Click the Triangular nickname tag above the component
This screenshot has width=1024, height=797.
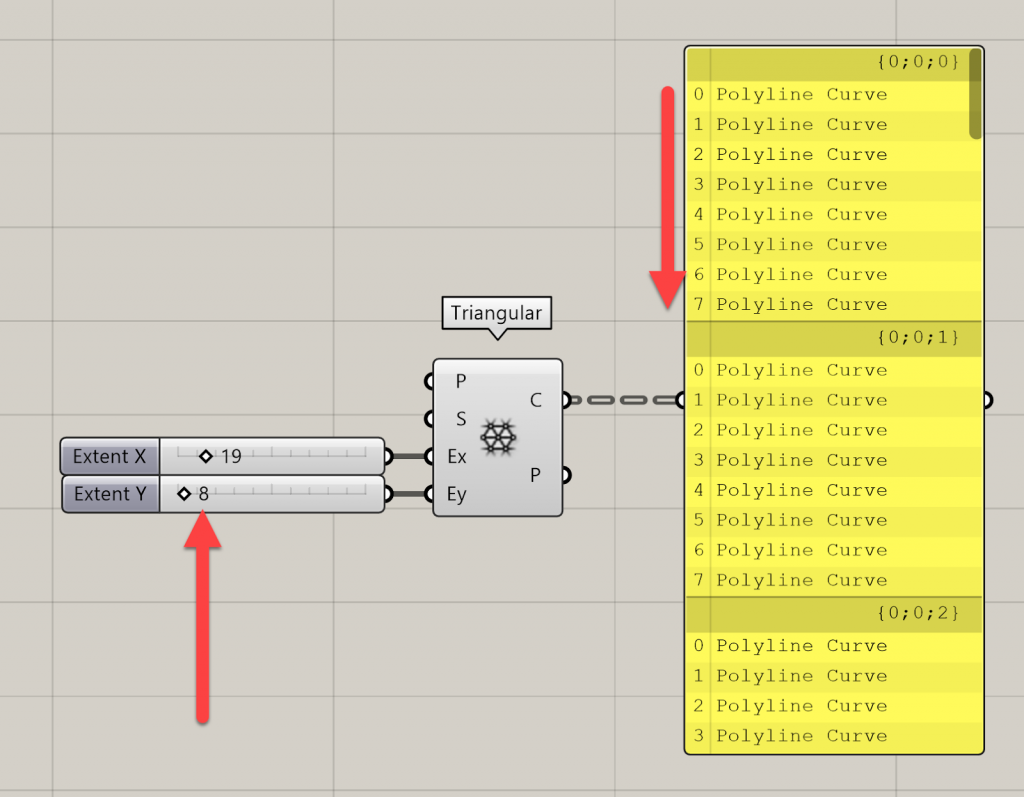coord(497,313)
